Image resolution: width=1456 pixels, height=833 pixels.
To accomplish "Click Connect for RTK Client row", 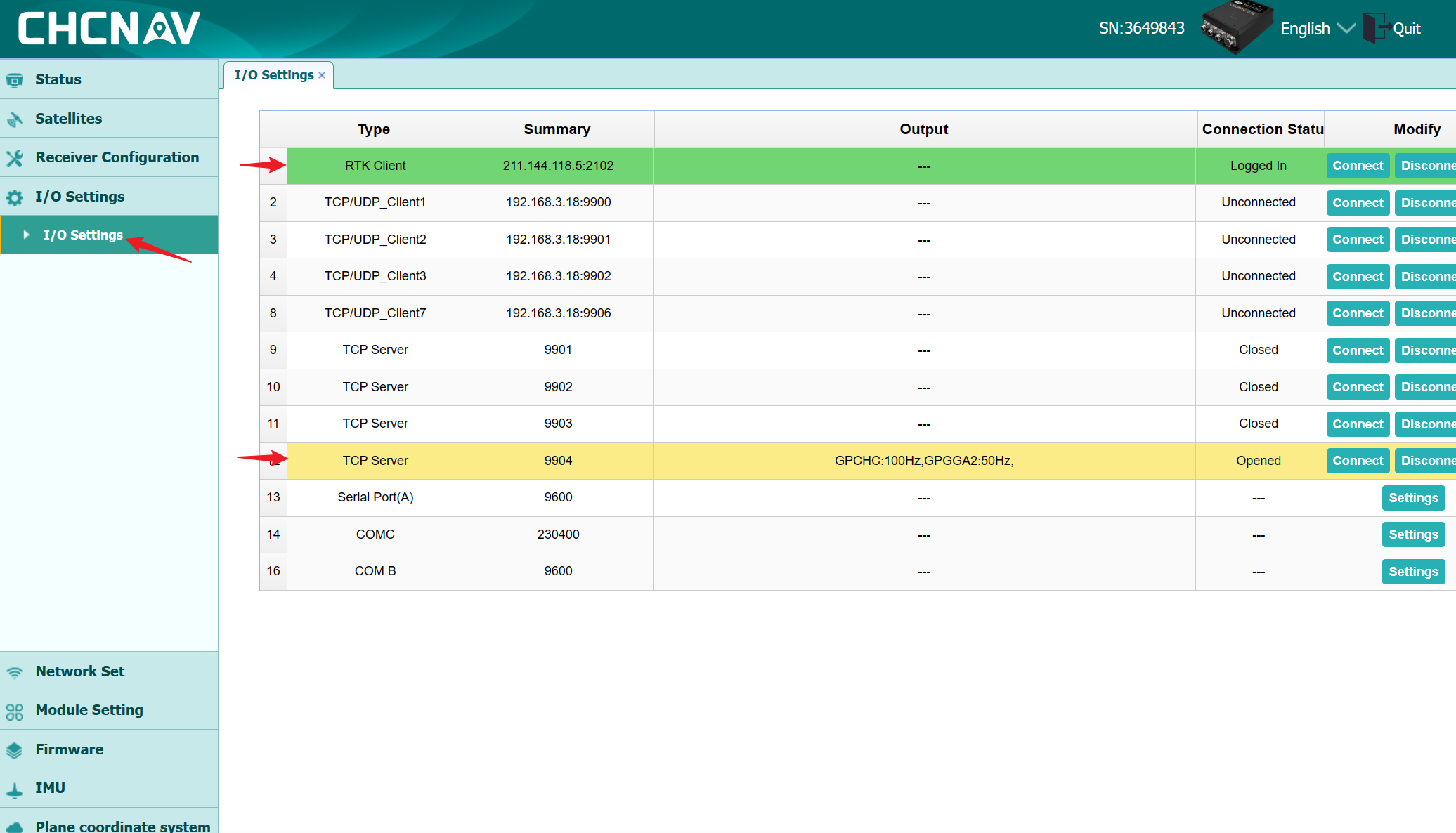I will (1358, 166).
